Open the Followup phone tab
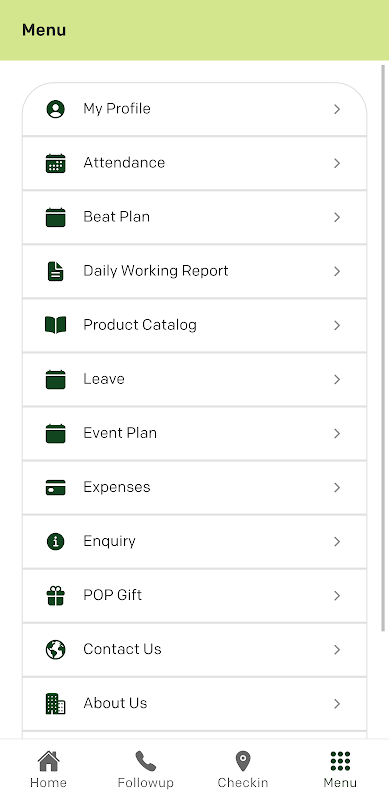Viewport: 389px width, 800px height. coord(145,769)
